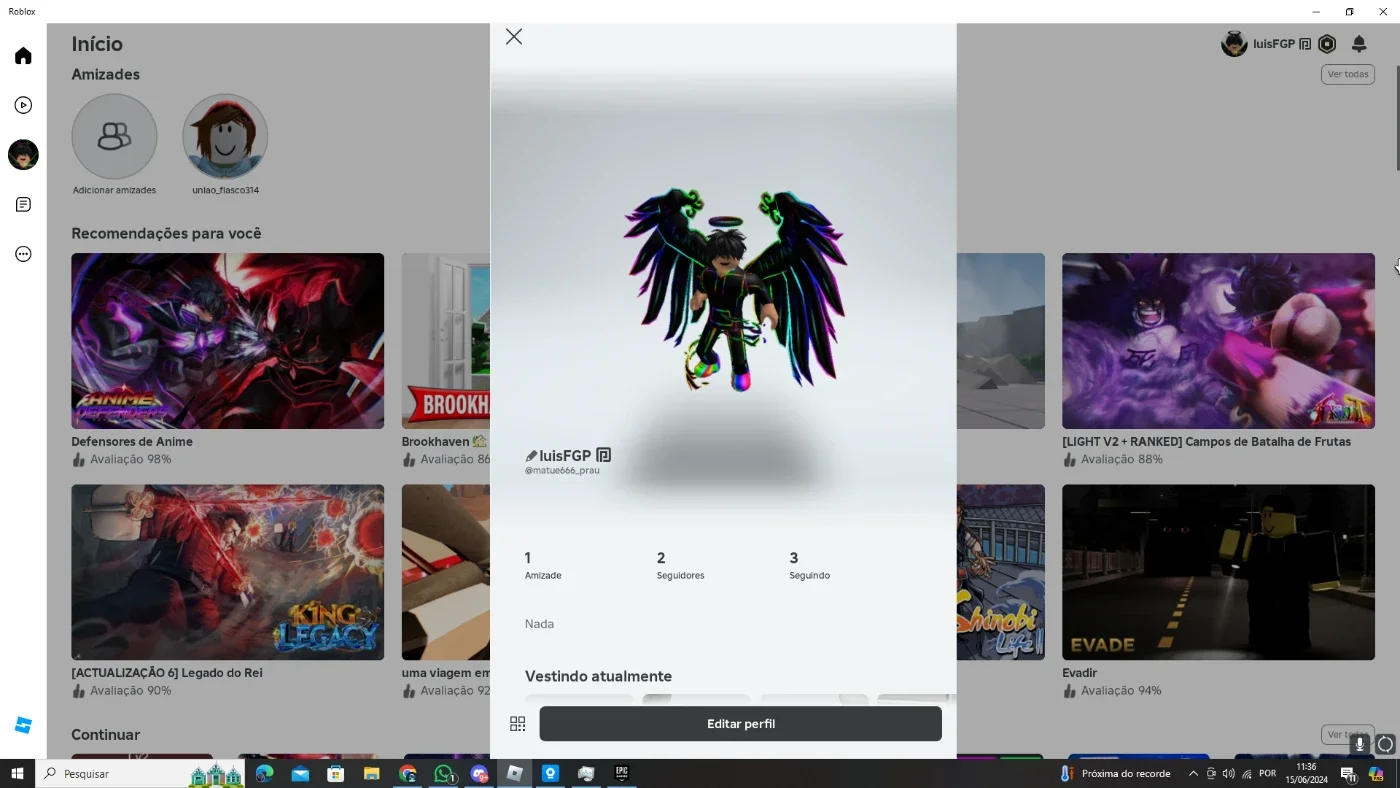The image size is (1400, 788).
Task: Open the More three-dots sidebar icon
Action: point(23,254)
